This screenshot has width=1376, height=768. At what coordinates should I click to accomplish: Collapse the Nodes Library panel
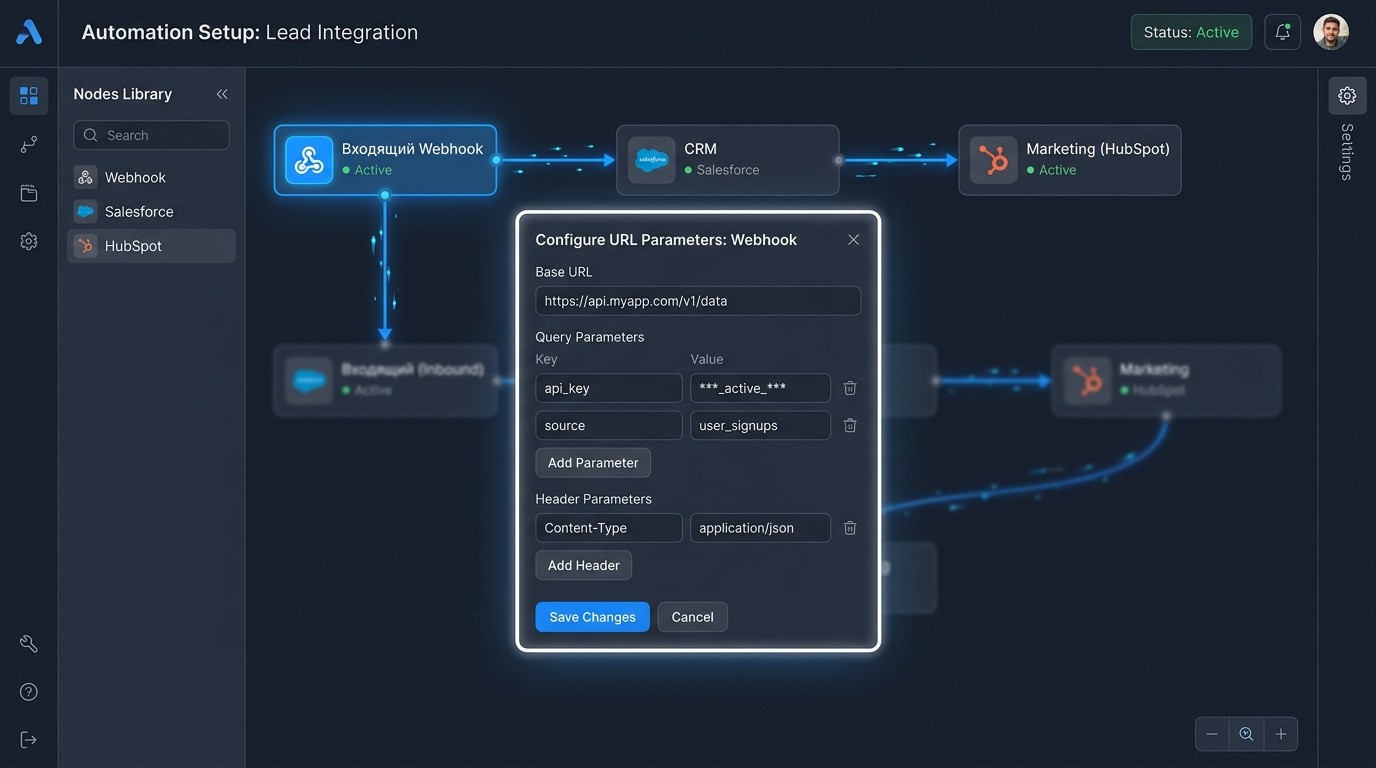coord(222,94)
